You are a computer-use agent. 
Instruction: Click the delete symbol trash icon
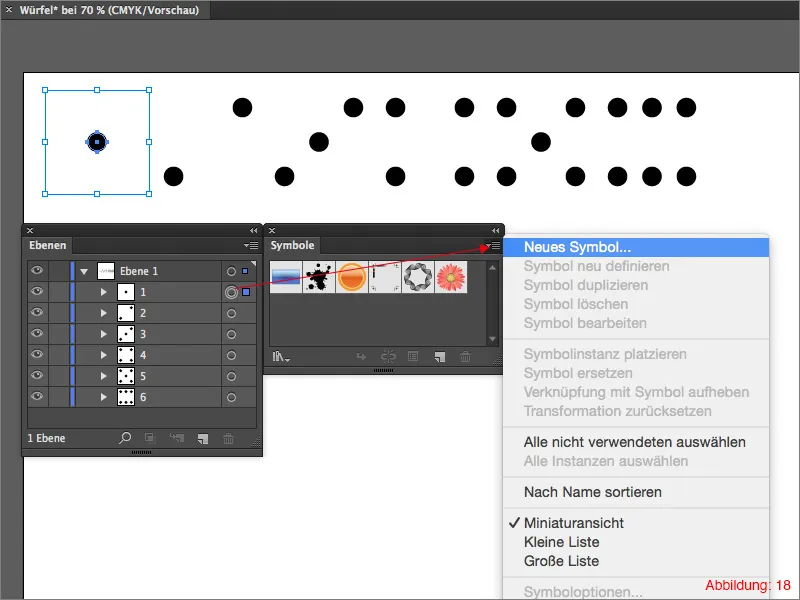pos(465,356)
